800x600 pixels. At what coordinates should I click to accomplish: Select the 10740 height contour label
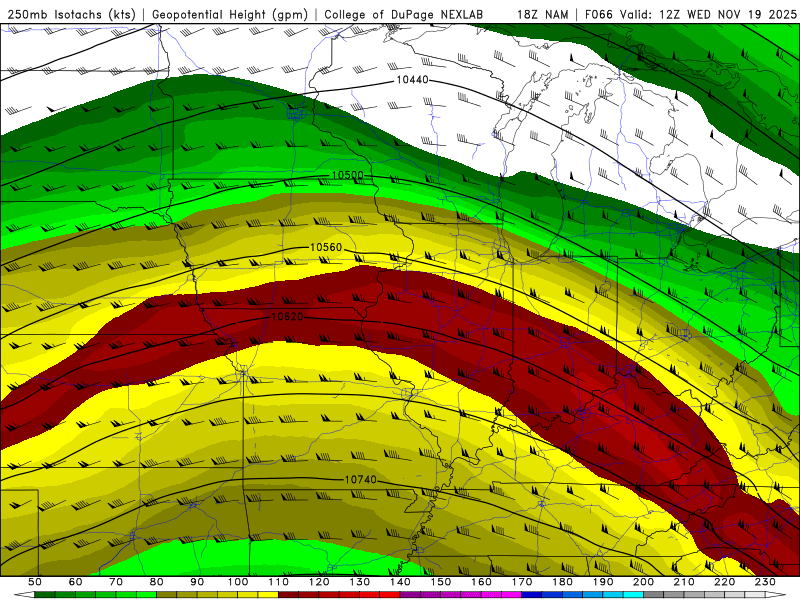[360, 479]
